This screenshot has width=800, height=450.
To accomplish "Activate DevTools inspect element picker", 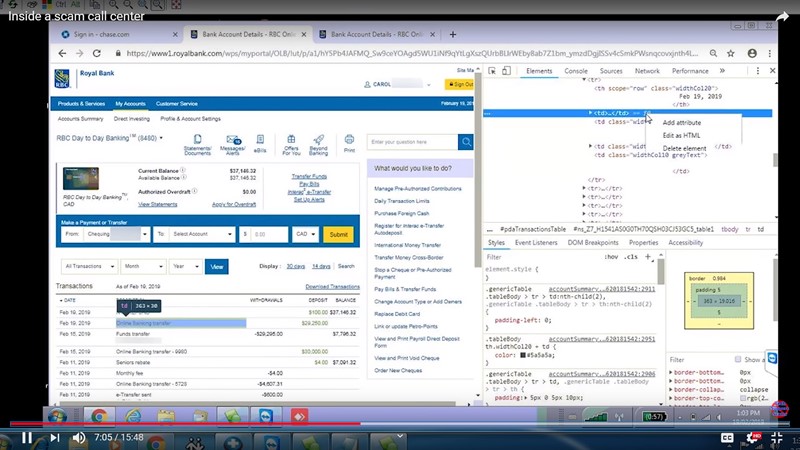I will (x=492, y=71).
